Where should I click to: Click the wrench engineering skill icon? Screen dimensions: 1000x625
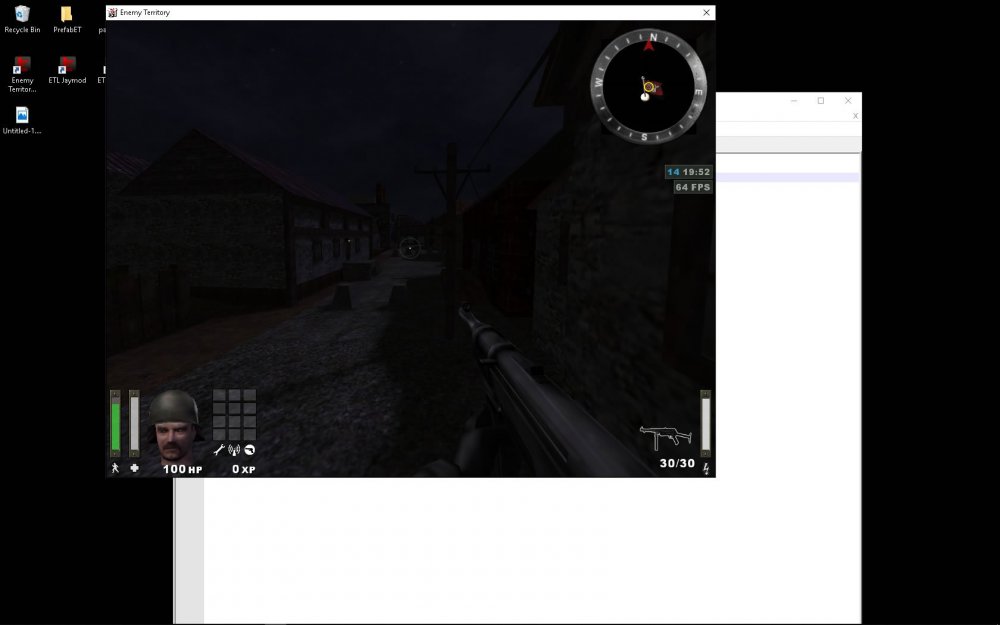click(219, 450)
